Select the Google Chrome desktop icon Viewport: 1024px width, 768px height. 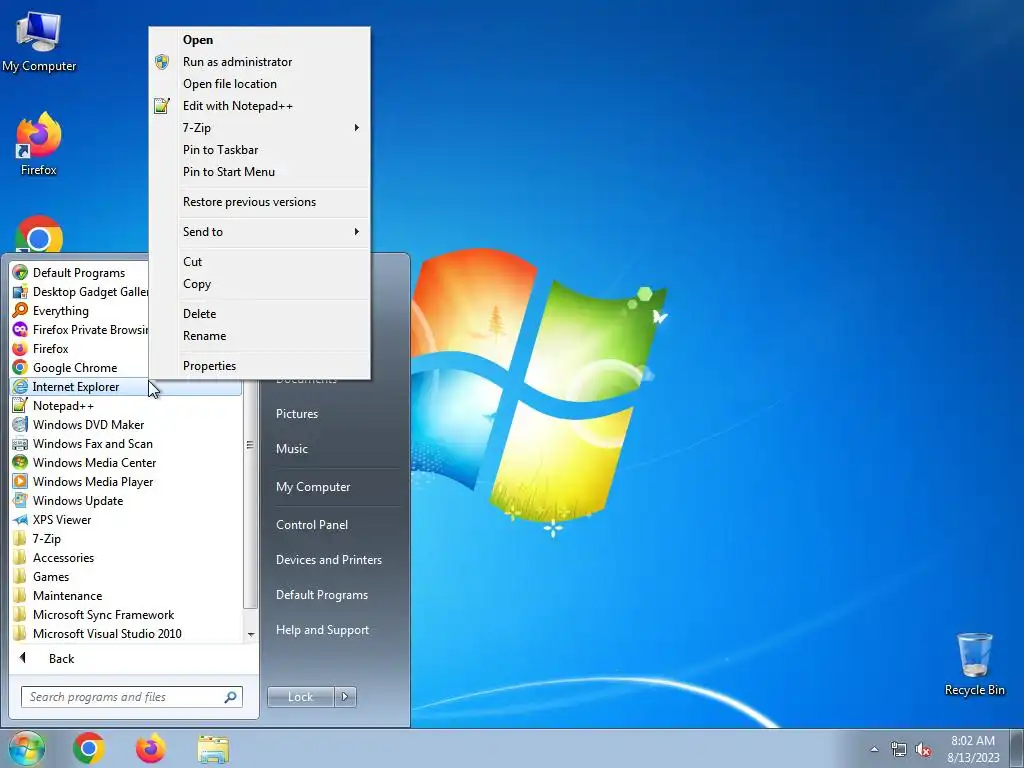pyautogui.click(x=39, y=234)
